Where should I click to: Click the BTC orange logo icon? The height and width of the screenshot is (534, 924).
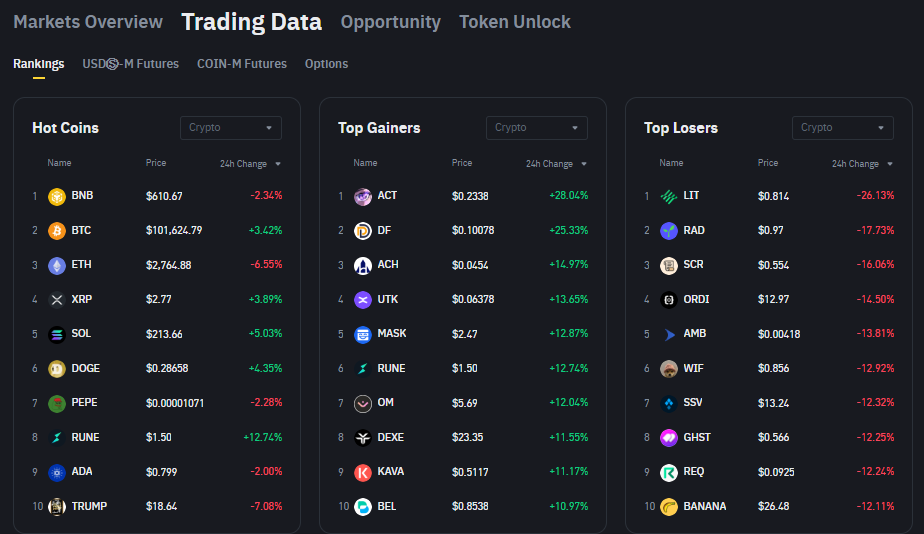click(x=57, y=230)
